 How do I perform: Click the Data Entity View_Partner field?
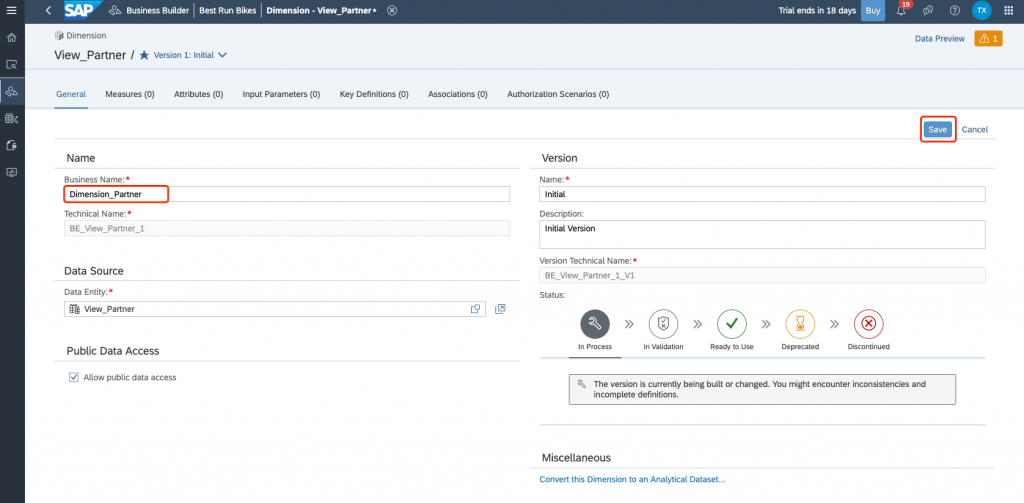pos(275,309)
